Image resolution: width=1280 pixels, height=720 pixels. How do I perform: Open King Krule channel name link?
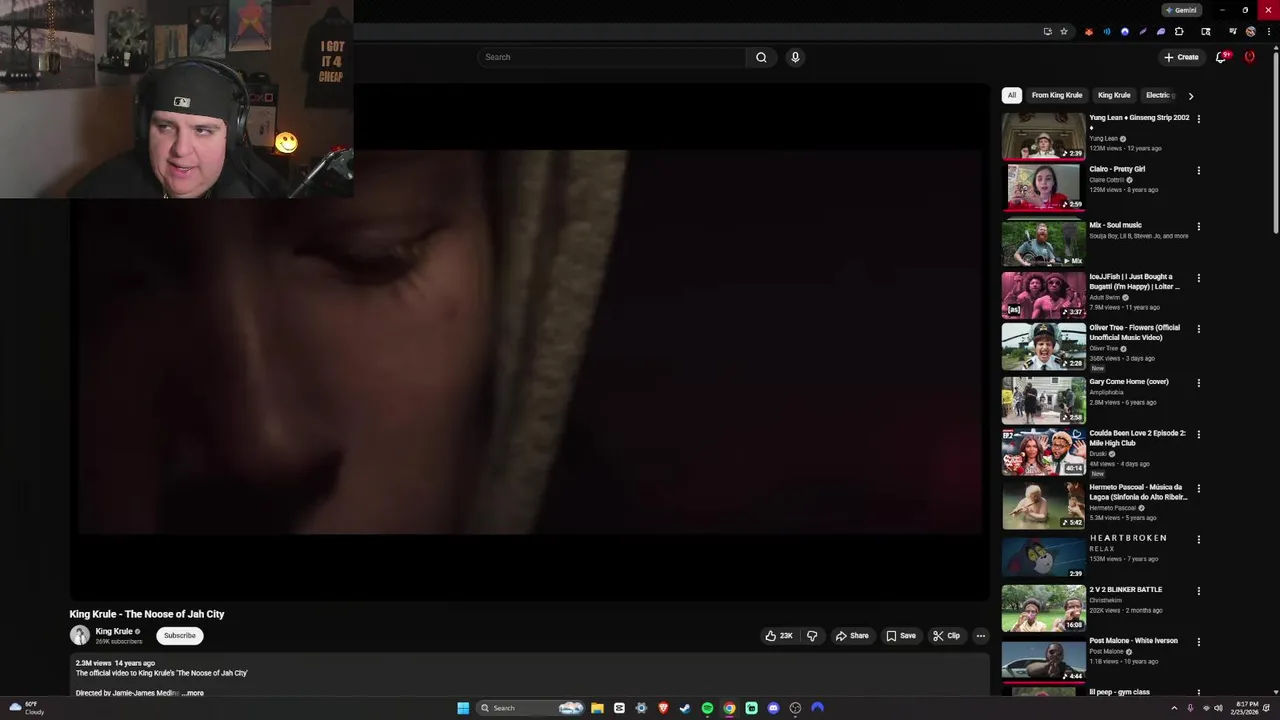coord(114,631)
